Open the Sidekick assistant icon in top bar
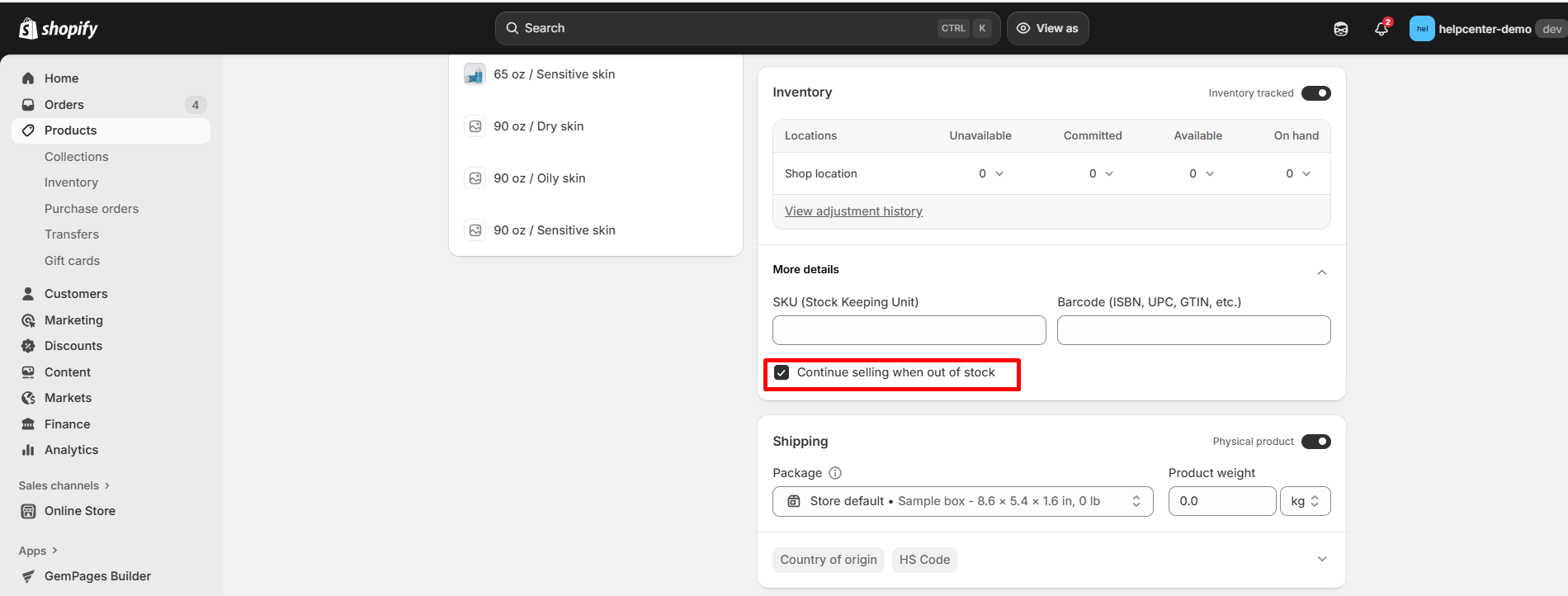This screenshot has width=1568, height=596. (x=1341, y=29)
